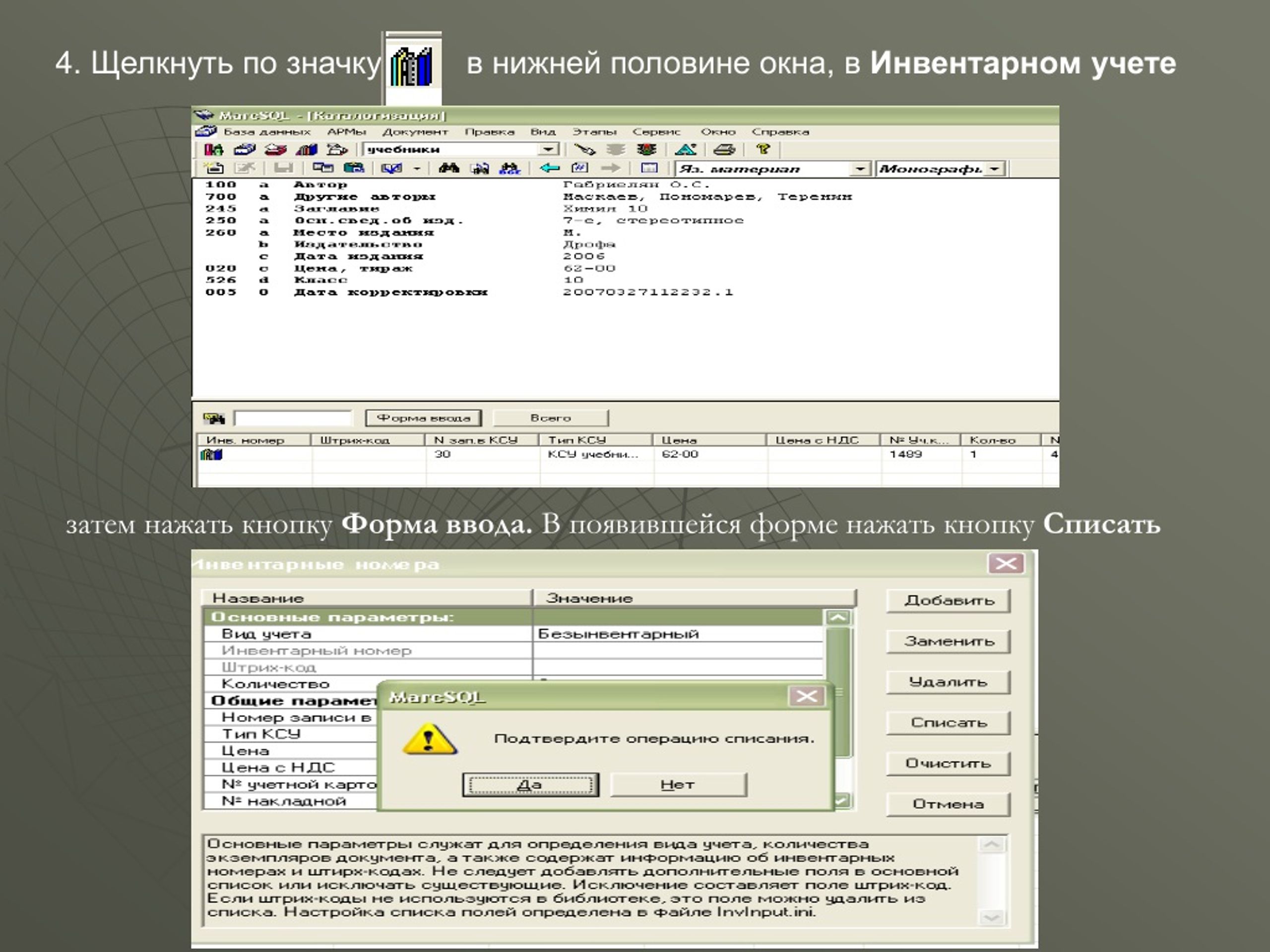Click the Издательство value Дрофа

click(x=589, y=244)
